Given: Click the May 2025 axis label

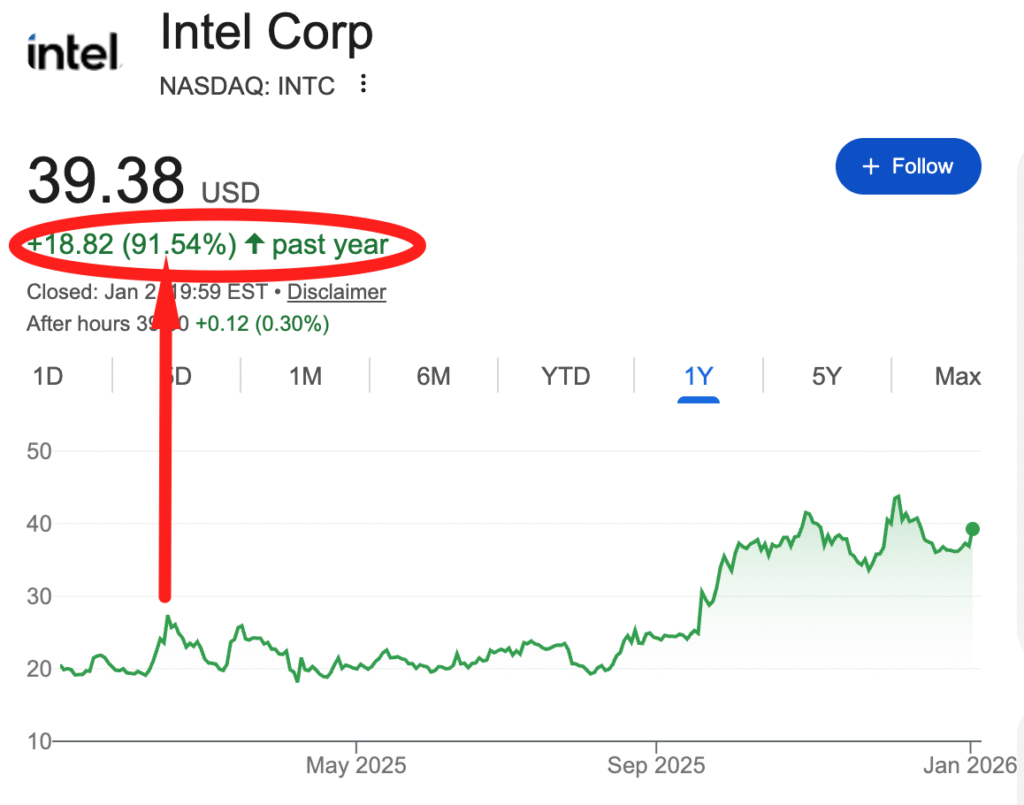Looking at the screenshot, I should pyautogui.click(x=356, y=766).
